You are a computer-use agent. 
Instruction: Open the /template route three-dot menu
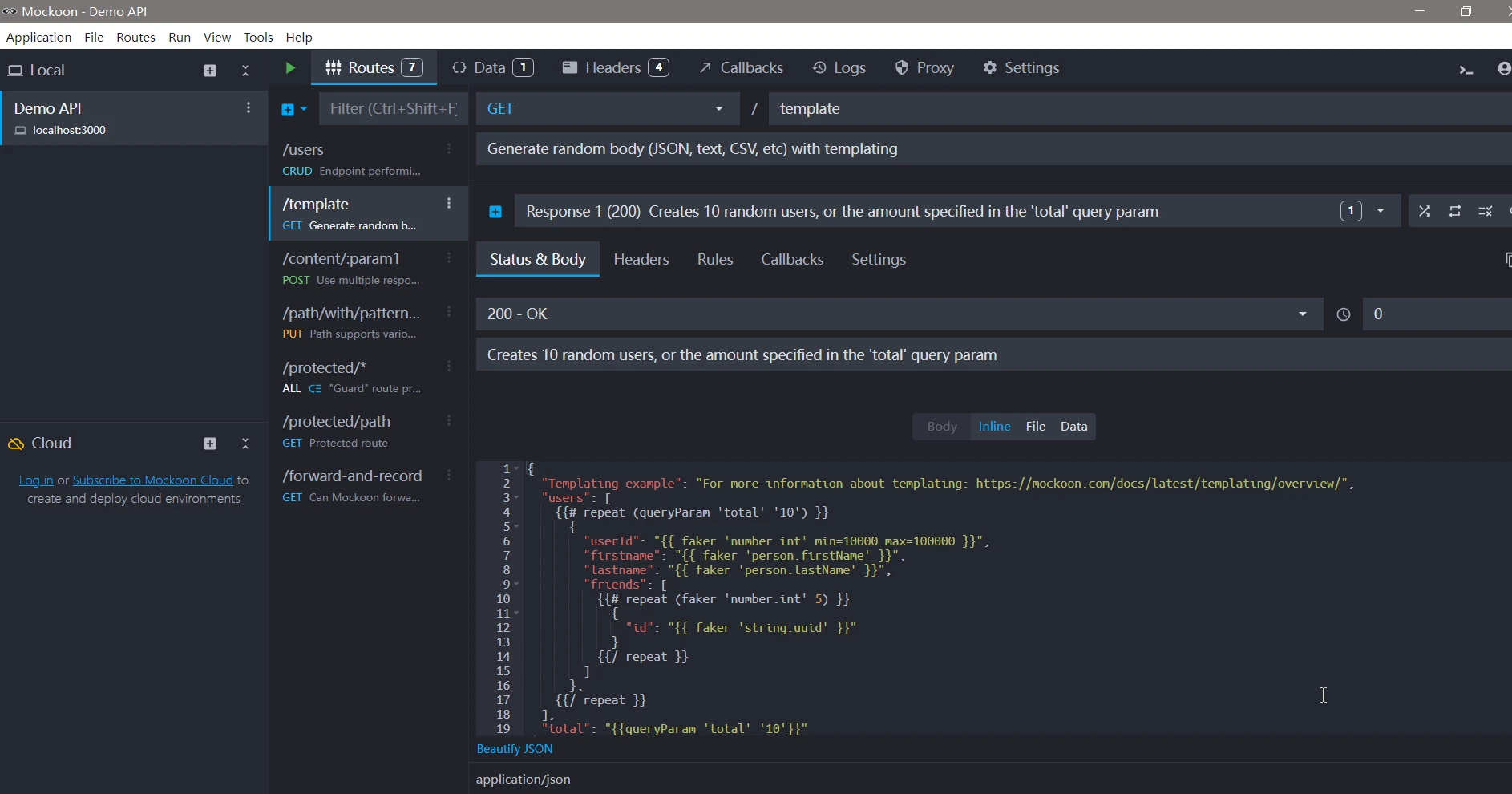[x=449, y=204]
